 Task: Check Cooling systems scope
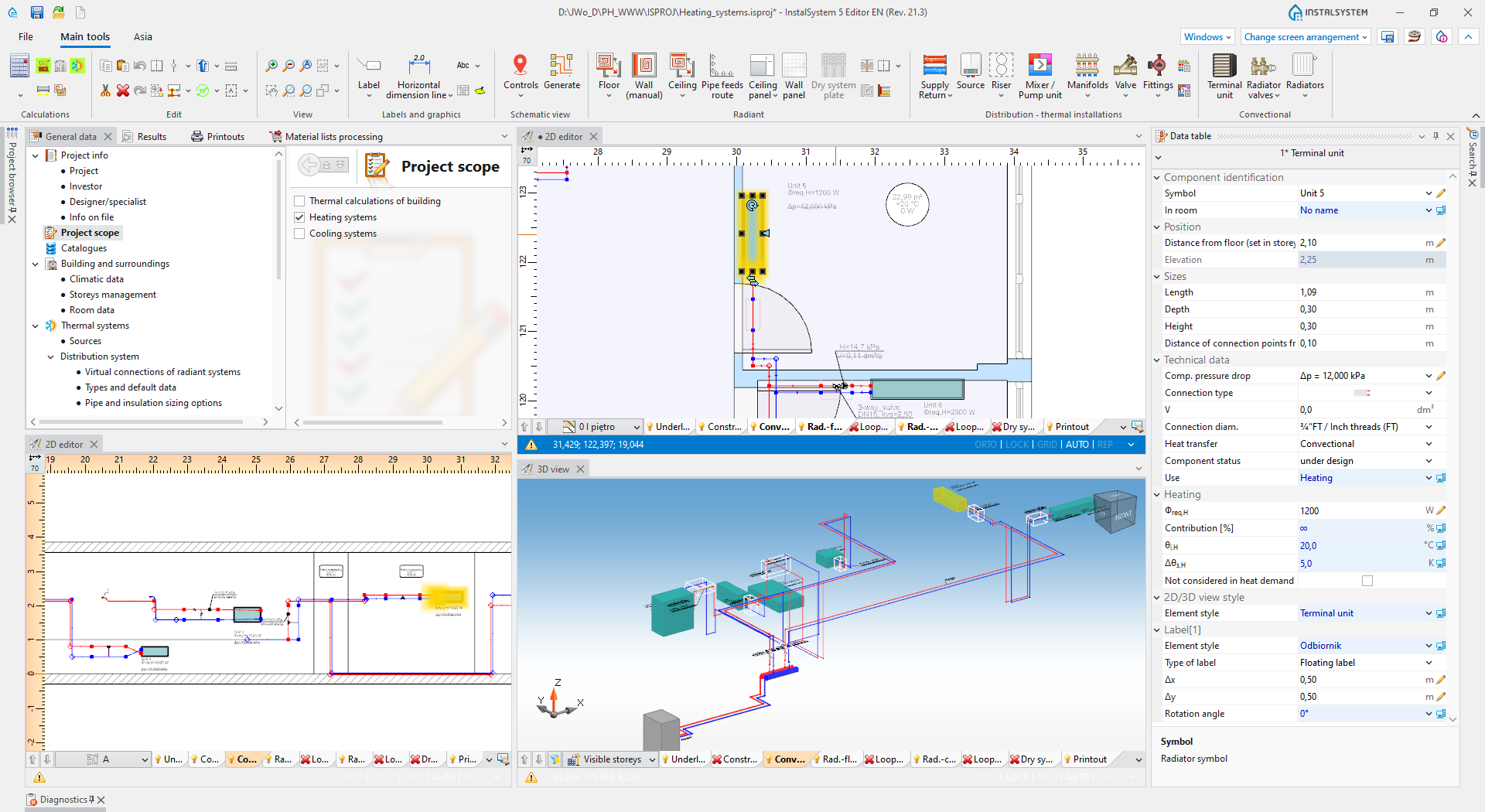click(299, 234)
